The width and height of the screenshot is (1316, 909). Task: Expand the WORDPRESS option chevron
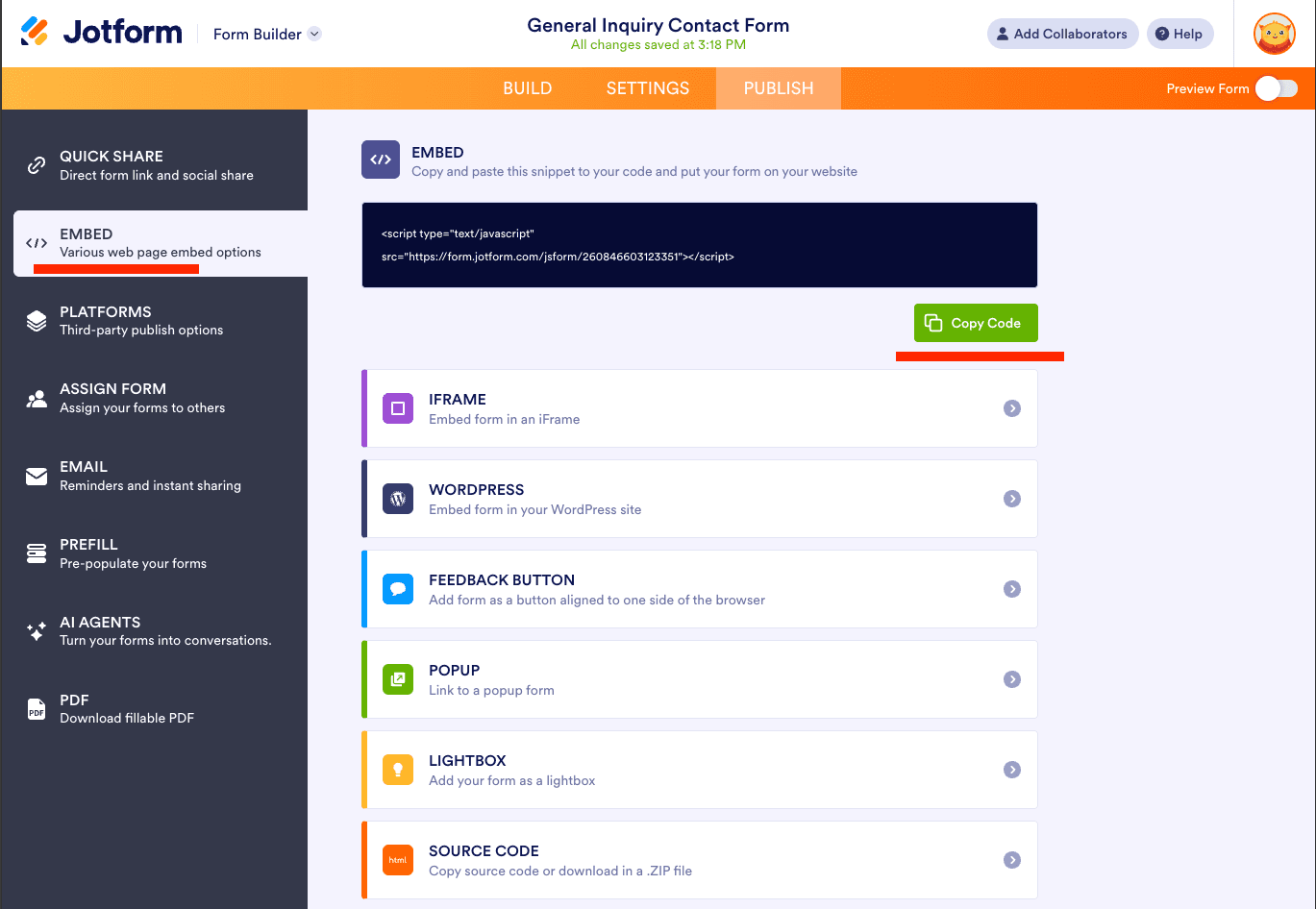(x=1011, y=499)
